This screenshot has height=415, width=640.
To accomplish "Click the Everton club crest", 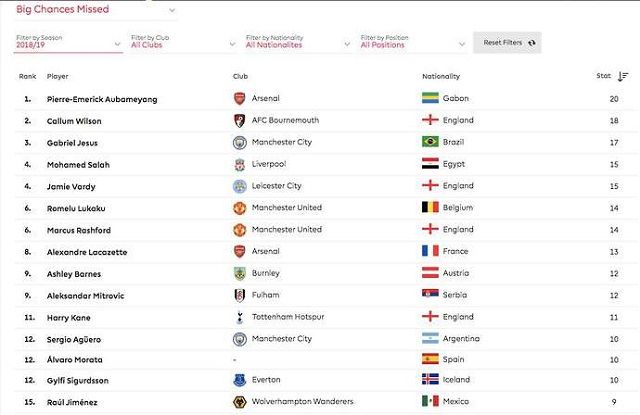I will pos(240,380).
